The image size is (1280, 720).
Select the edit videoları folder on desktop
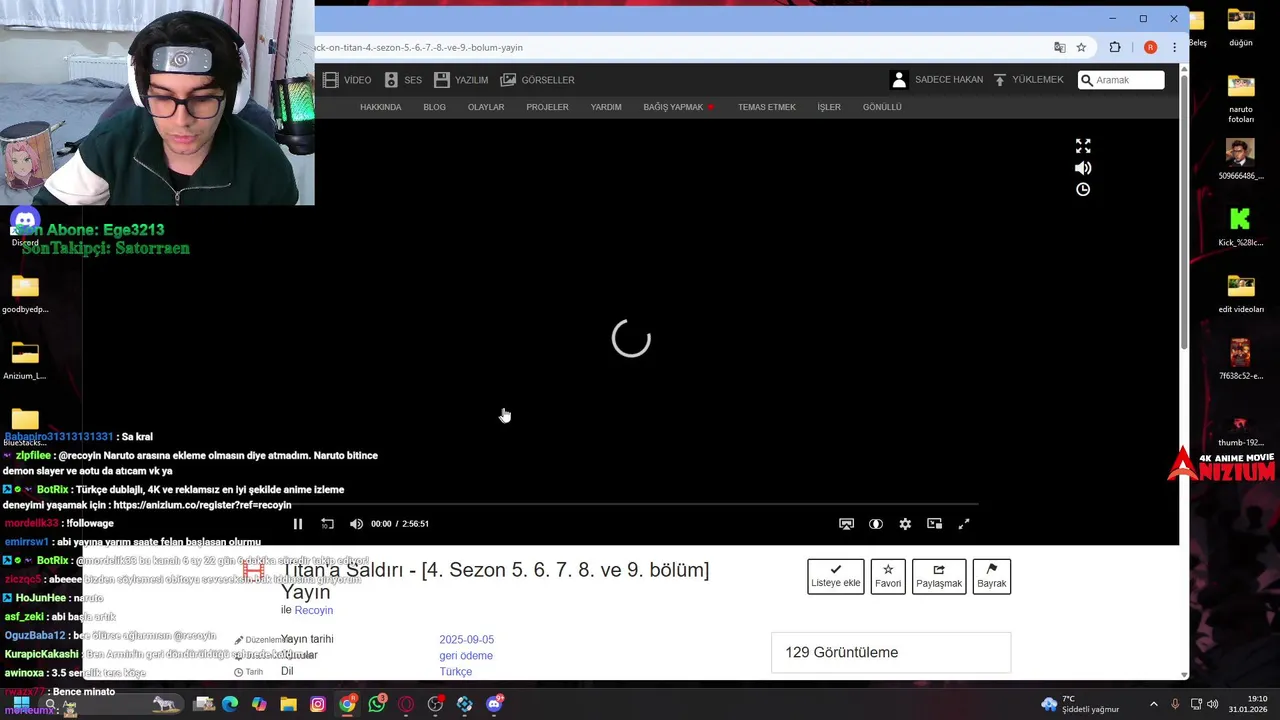click(1241, 294)
